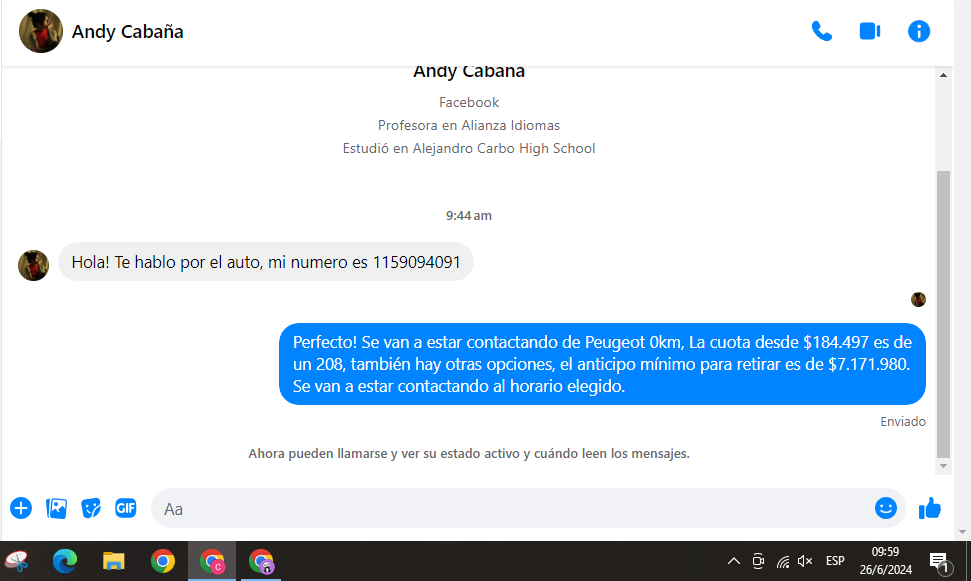Viewport: 971px width, 581px height.
Task: Click the small seen-receipt avatar
Action: [x=918, y=300]
